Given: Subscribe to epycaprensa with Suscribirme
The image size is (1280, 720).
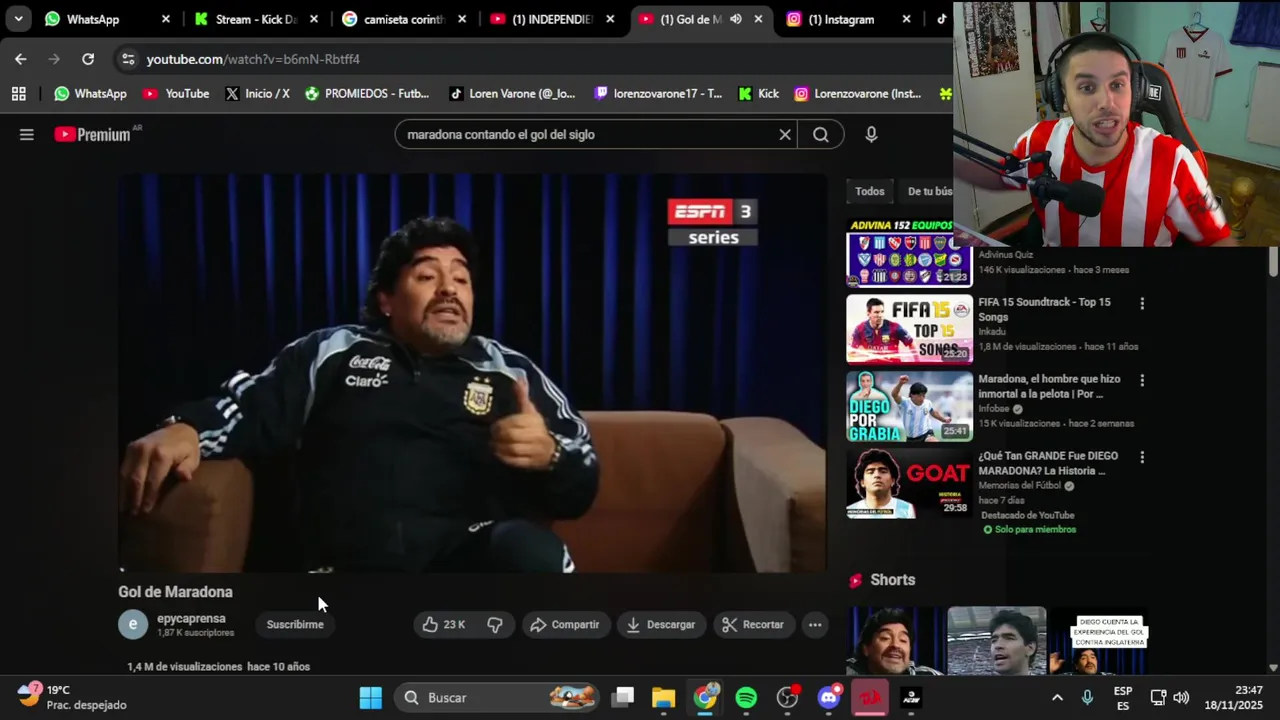Looking at the screenshot, I should point(295,624).
